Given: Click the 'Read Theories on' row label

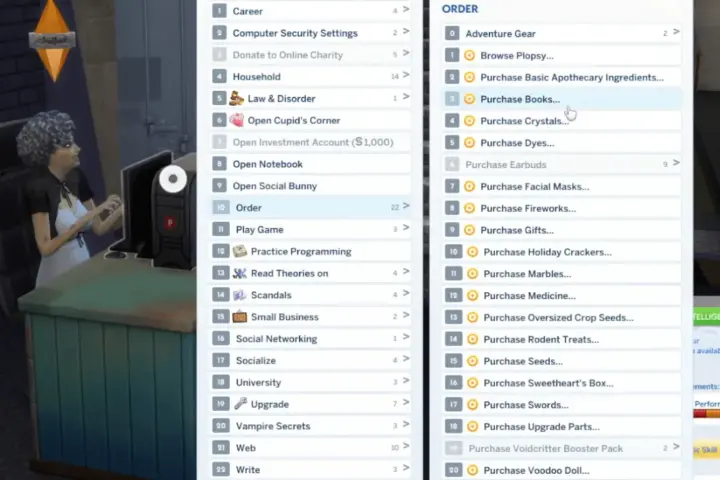Looking at the screenshot, I should pyautogui.click(x=289, y=273).
